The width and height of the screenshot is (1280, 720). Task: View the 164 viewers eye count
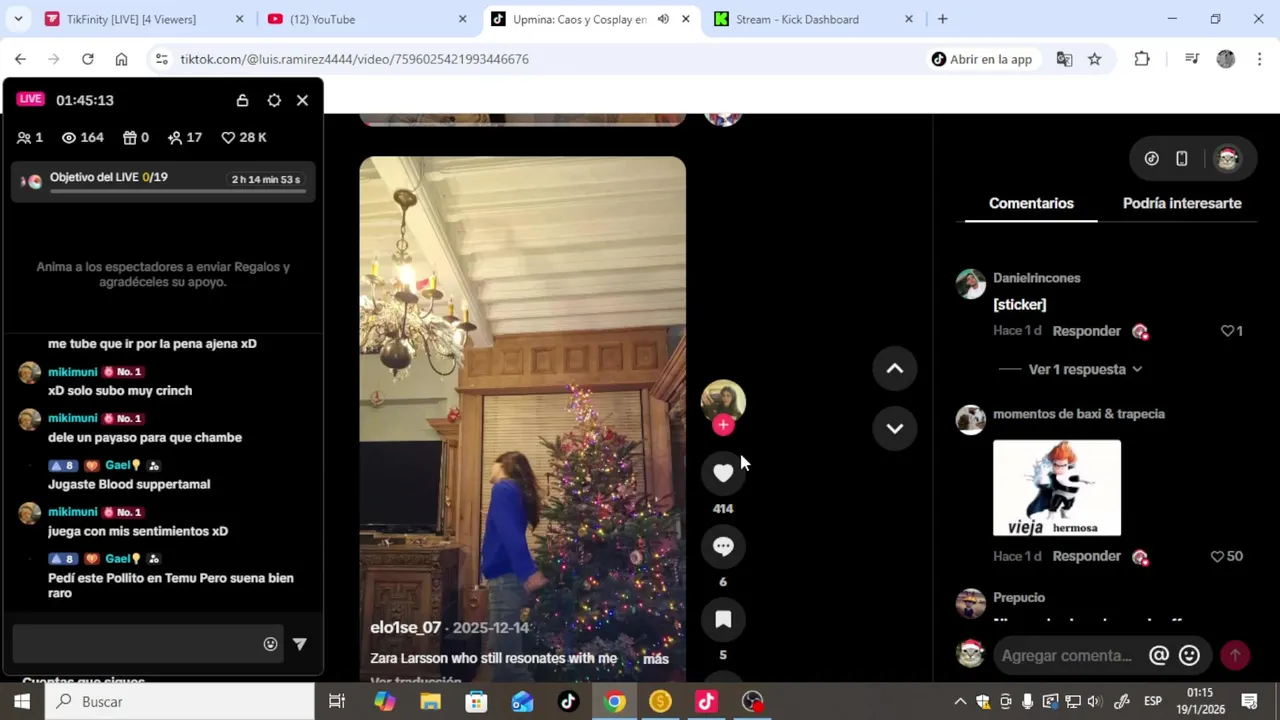point(83,138)
